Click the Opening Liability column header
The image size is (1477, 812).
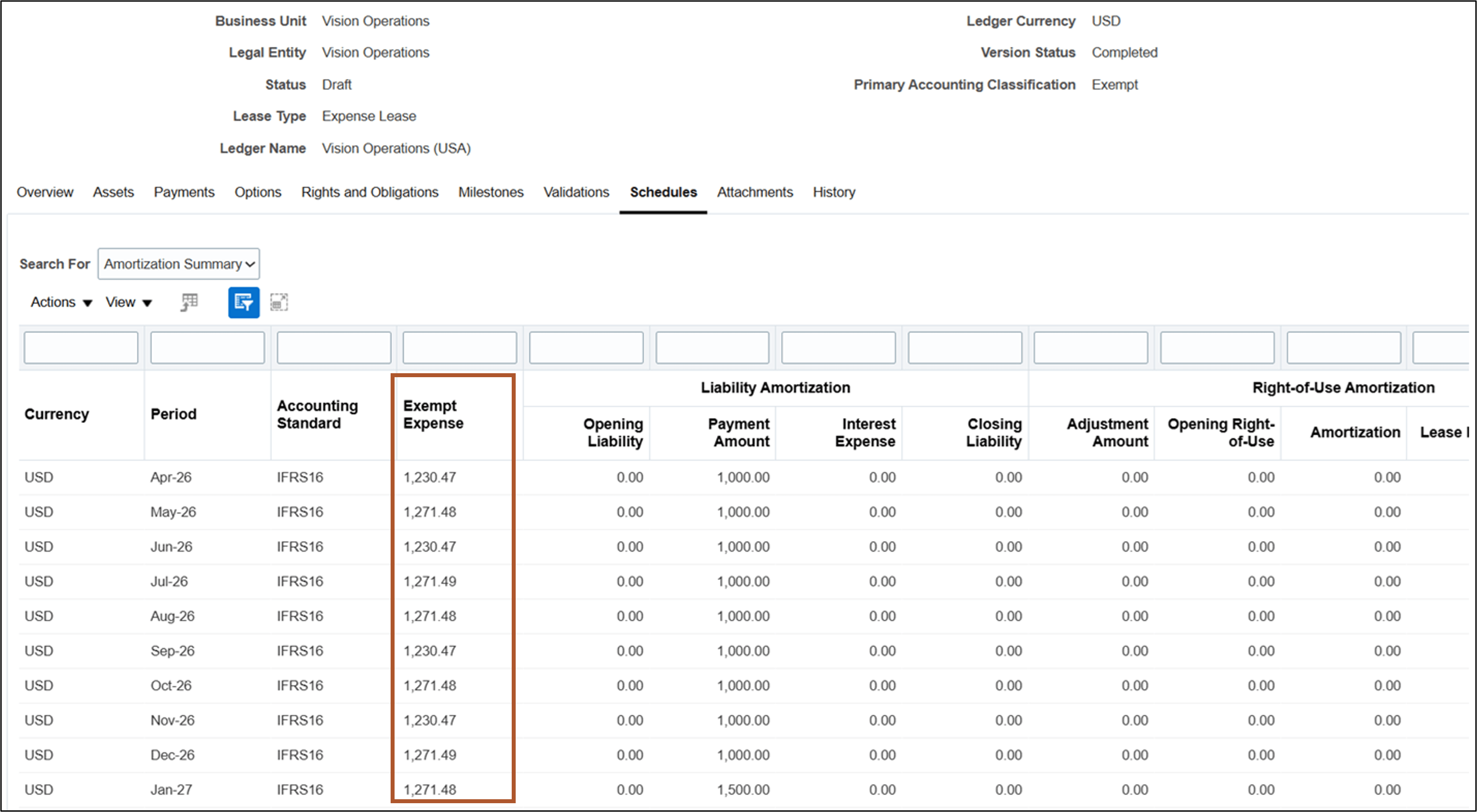coord(613,433)
